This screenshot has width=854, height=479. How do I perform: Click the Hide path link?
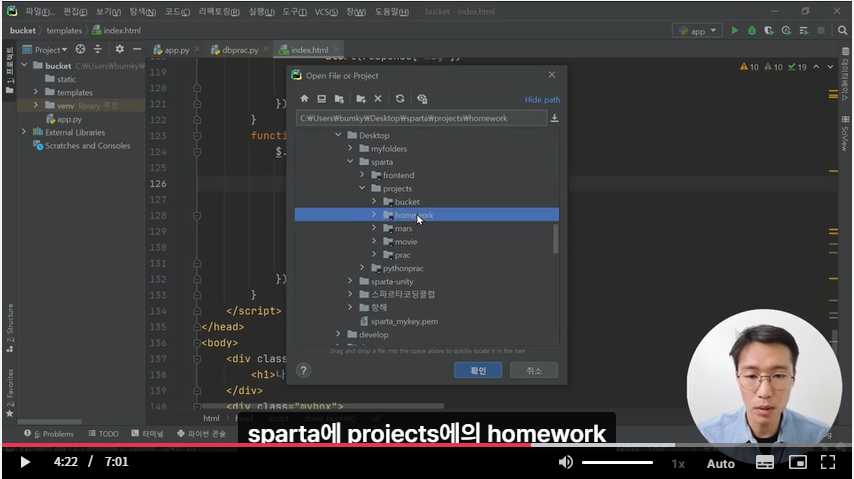[x=542, y=100]
